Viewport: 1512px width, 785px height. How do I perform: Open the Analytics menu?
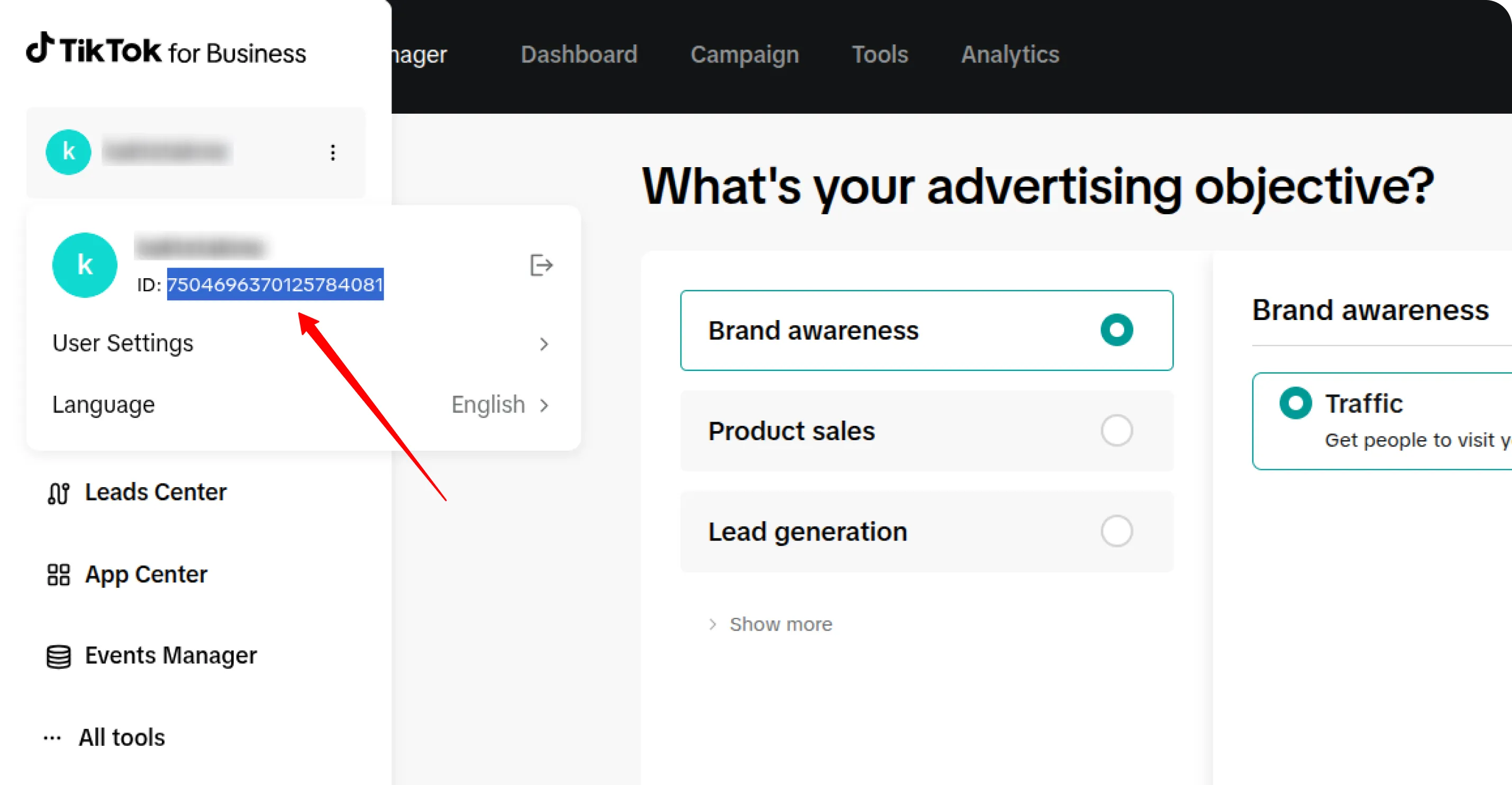1009,54
